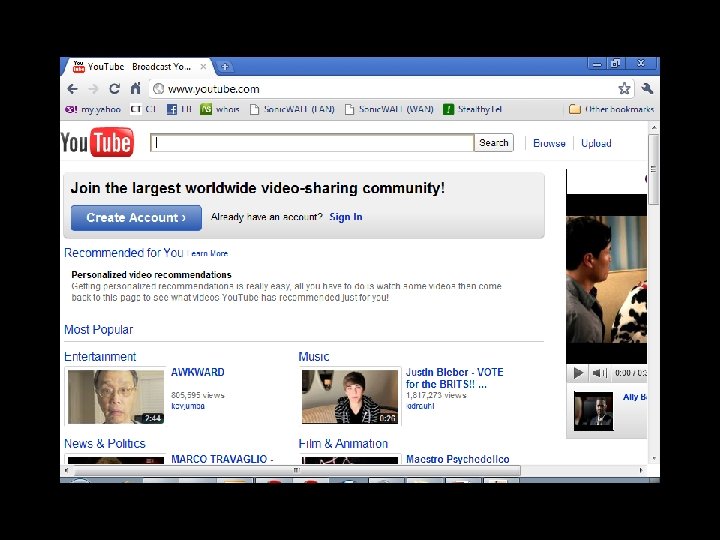Play the AWKWARD video thumbnail
Viewport: 720px width, 540px height.
116,397
